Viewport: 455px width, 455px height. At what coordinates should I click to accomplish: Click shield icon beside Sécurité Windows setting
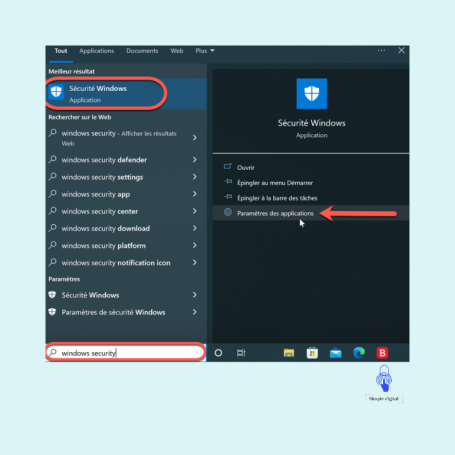tap(52, 295)
